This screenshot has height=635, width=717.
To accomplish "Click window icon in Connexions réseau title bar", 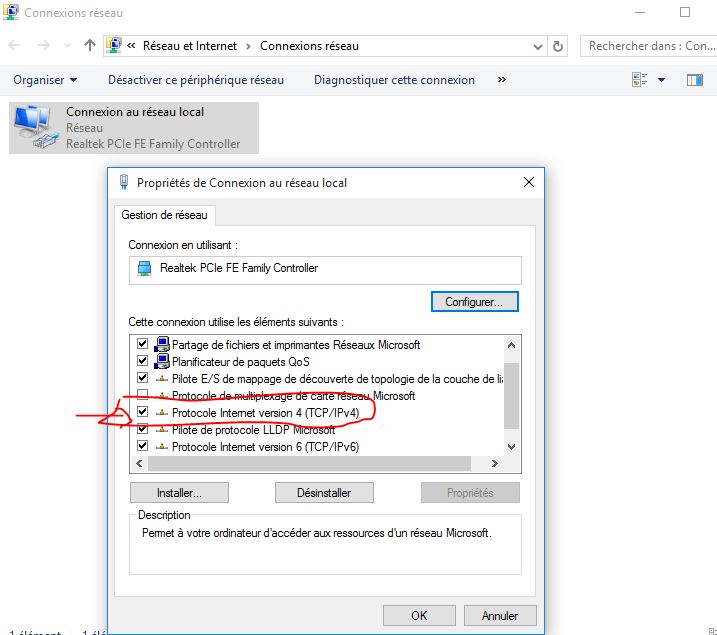I will click(x=11, y=12).
